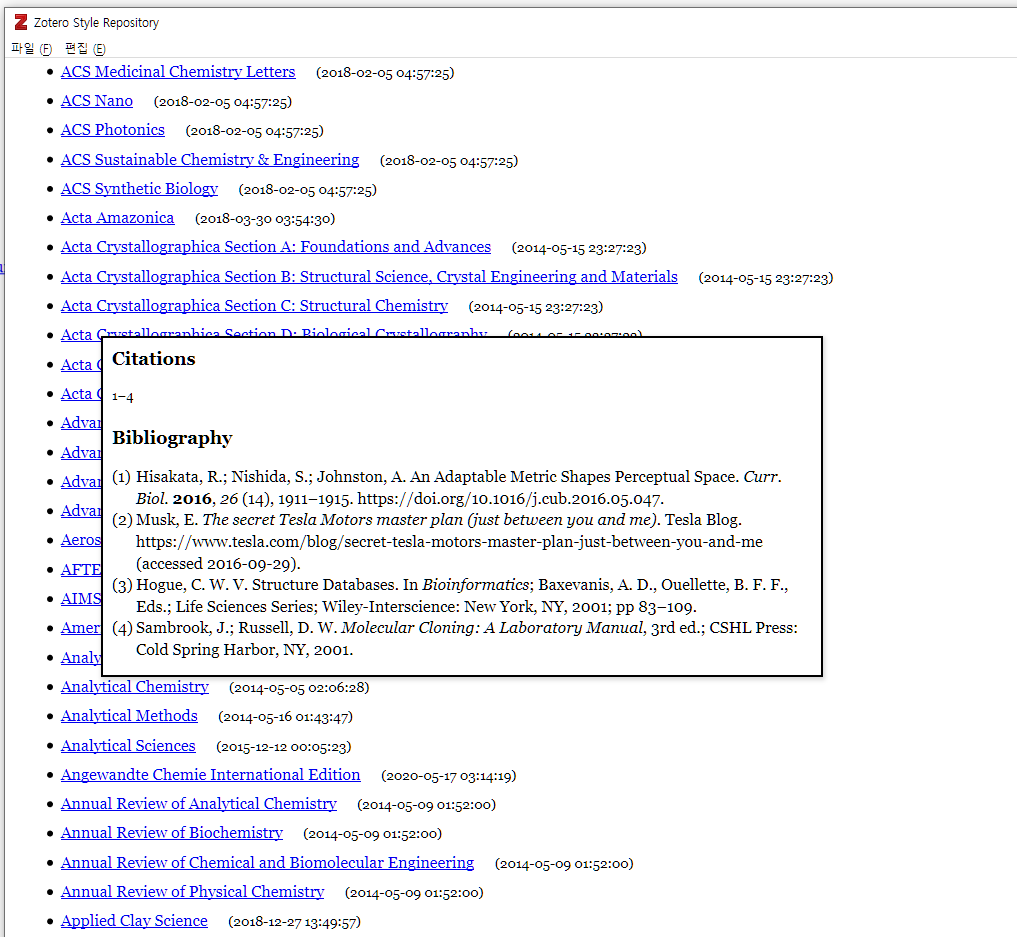The width and height of the screenshot is (1017, 937).
Task: Click the doi.org URL in entry (1)
Action: point(510,499)
